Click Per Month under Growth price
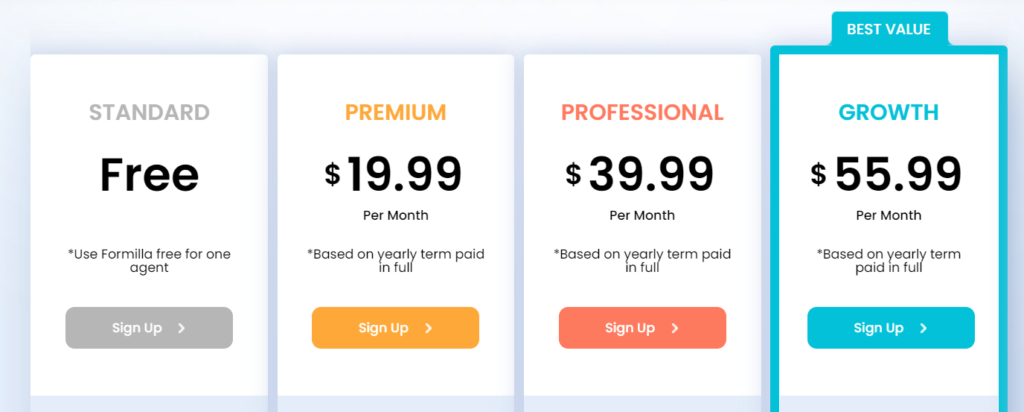This screenshot has height=412, width=1024. coord(889,215)
